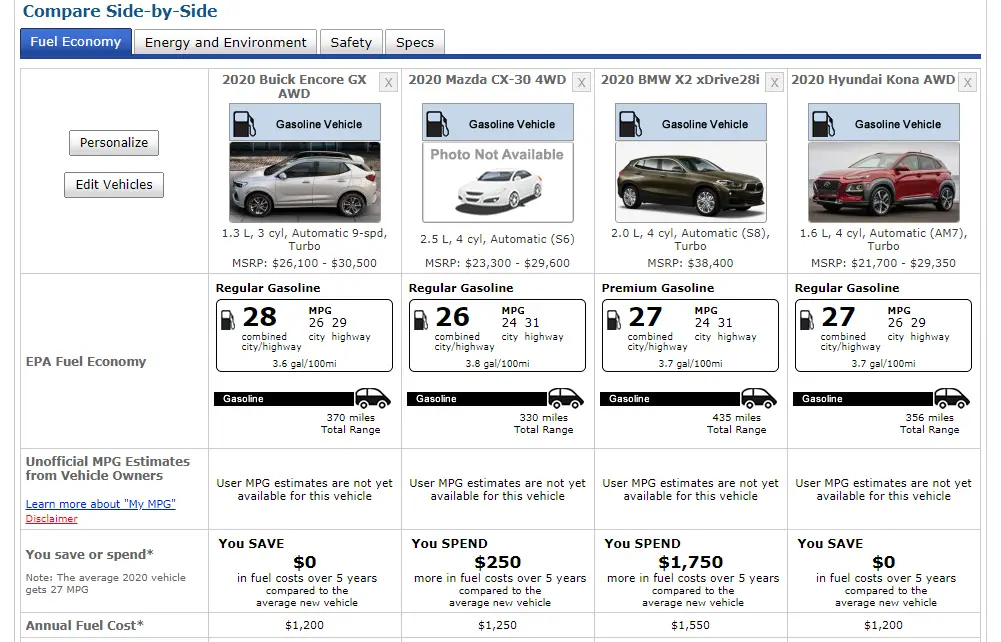1001x642 pixels.
Task: Open Learn more about "My MPG" link
Action: click(x=101, y=504)
